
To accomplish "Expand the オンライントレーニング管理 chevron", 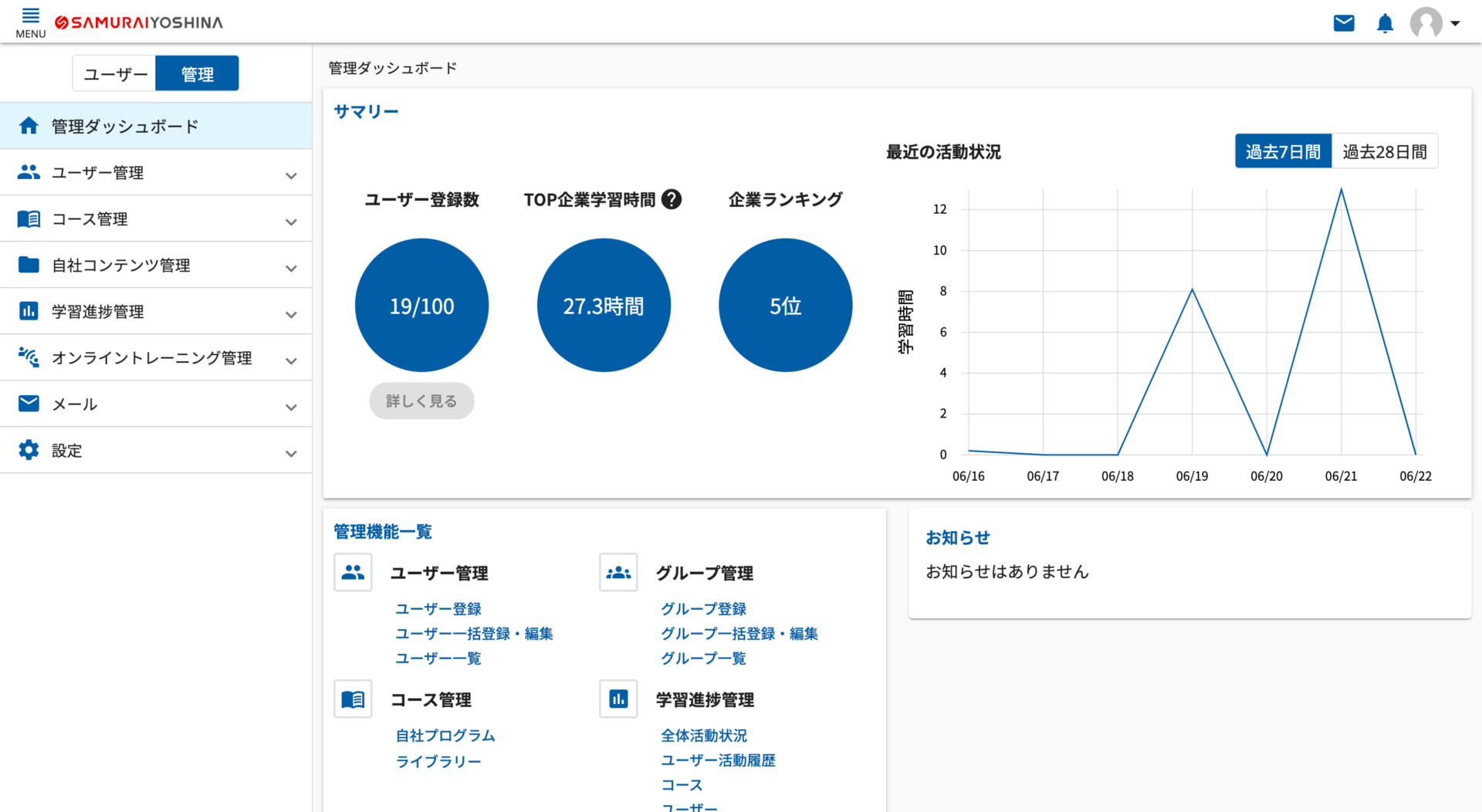I will tap(291, 360).
